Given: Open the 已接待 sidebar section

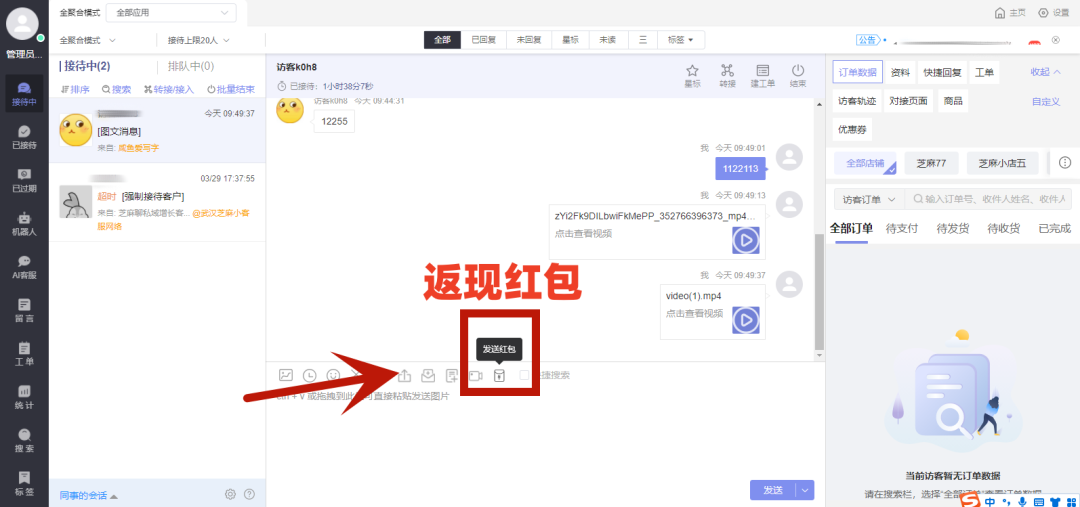Looking at the screenshot, I should [24, 137].
